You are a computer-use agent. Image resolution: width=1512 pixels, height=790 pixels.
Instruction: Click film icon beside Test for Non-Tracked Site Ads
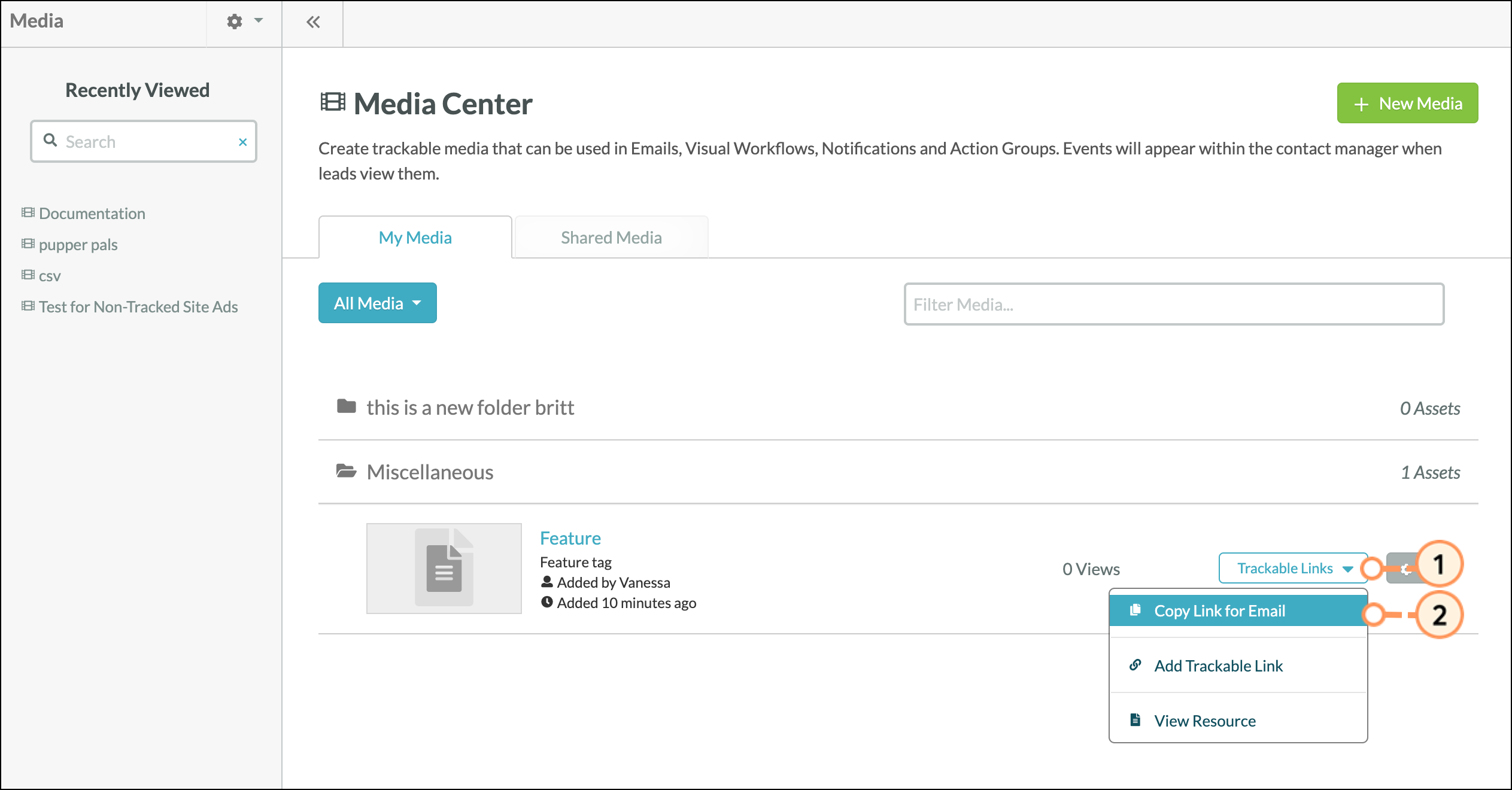28,306
